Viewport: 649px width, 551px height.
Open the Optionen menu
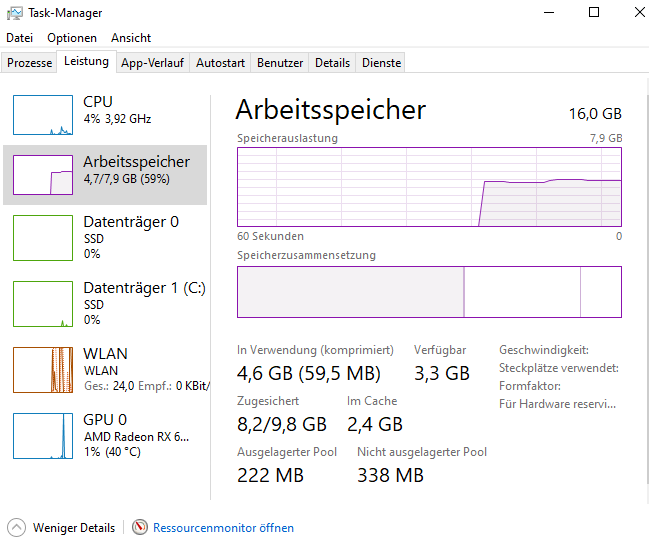click(72, 38)
